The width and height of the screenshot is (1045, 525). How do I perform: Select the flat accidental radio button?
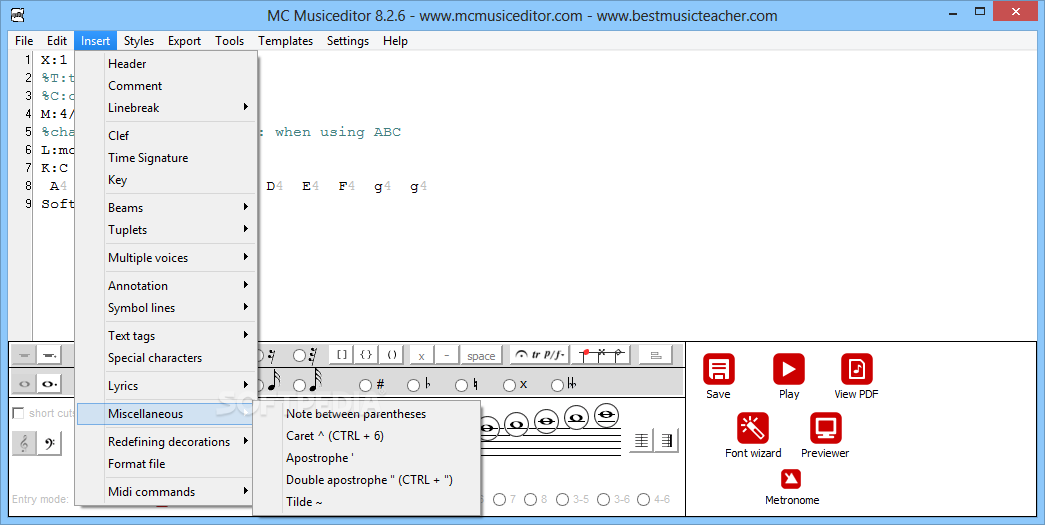point(413,385)
